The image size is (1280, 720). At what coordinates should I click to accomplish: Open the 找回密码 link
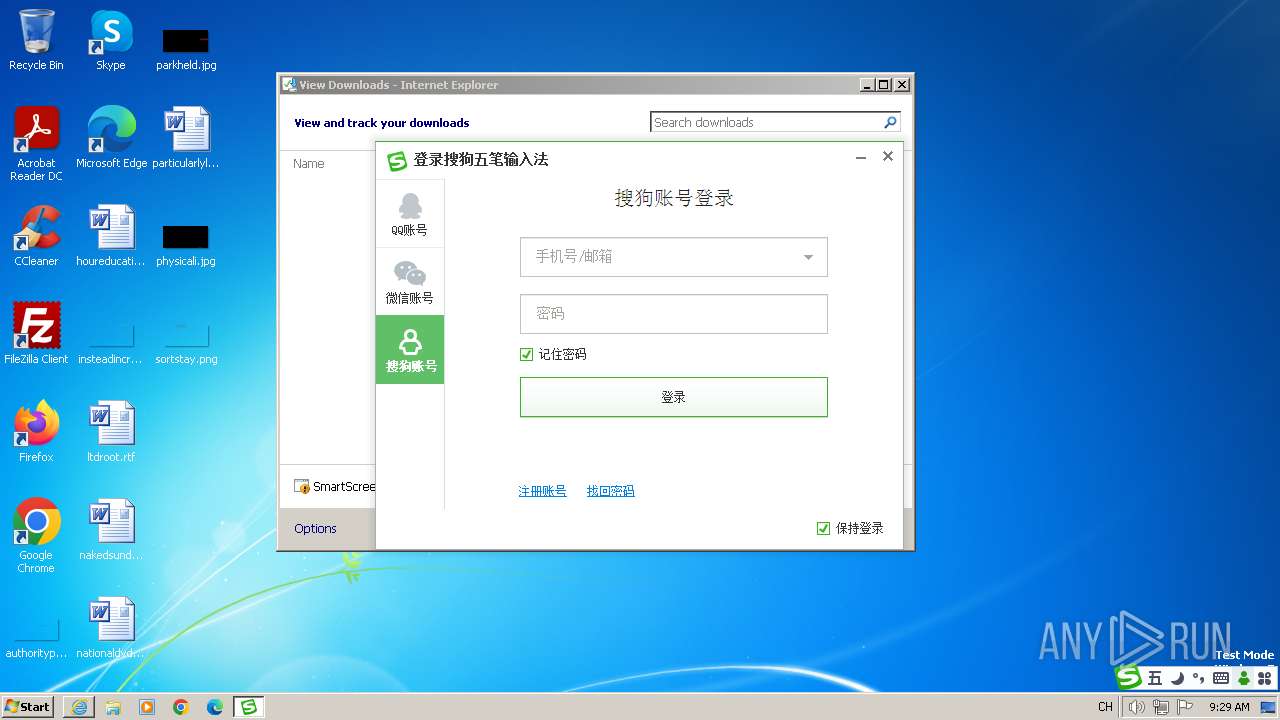[x=610, y=491]
